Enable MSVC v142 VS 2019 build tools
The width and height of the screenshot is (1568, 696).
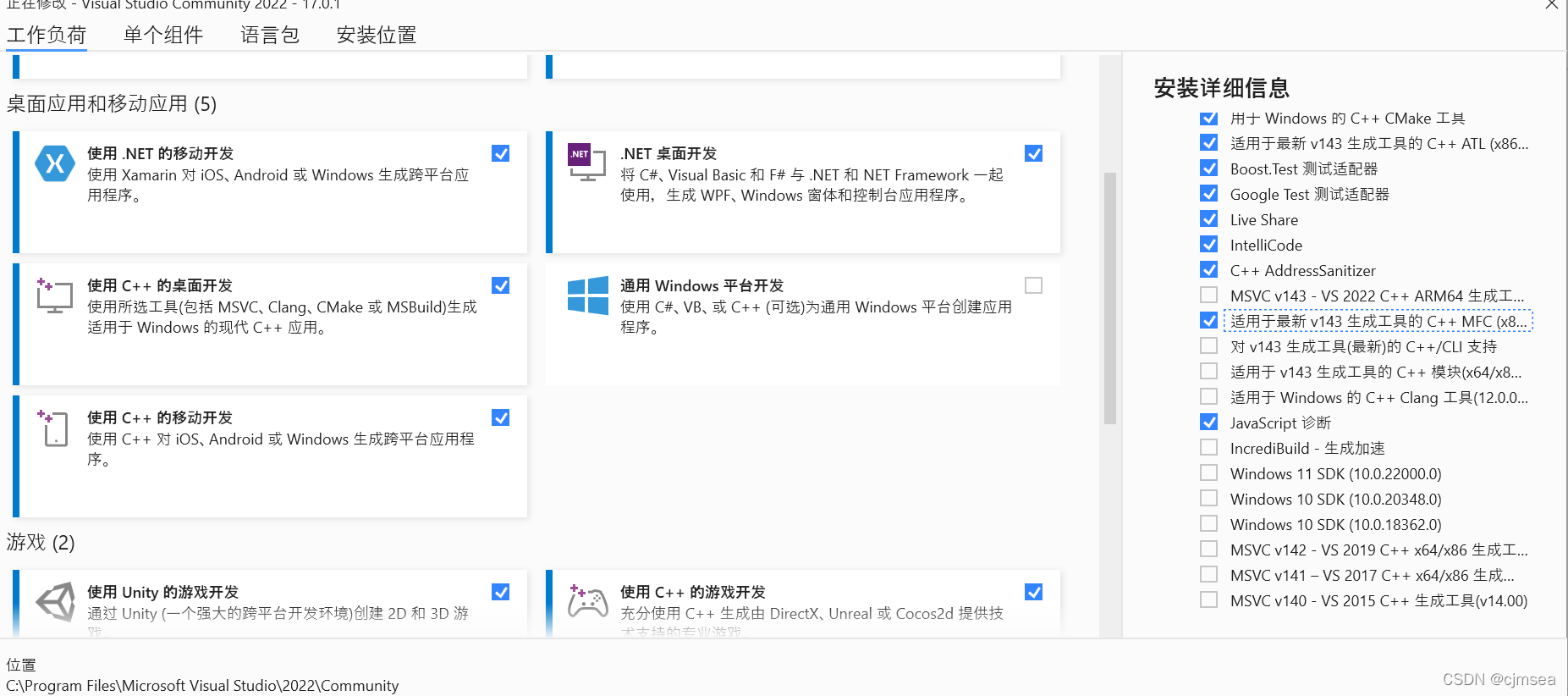click(1209, 549)
